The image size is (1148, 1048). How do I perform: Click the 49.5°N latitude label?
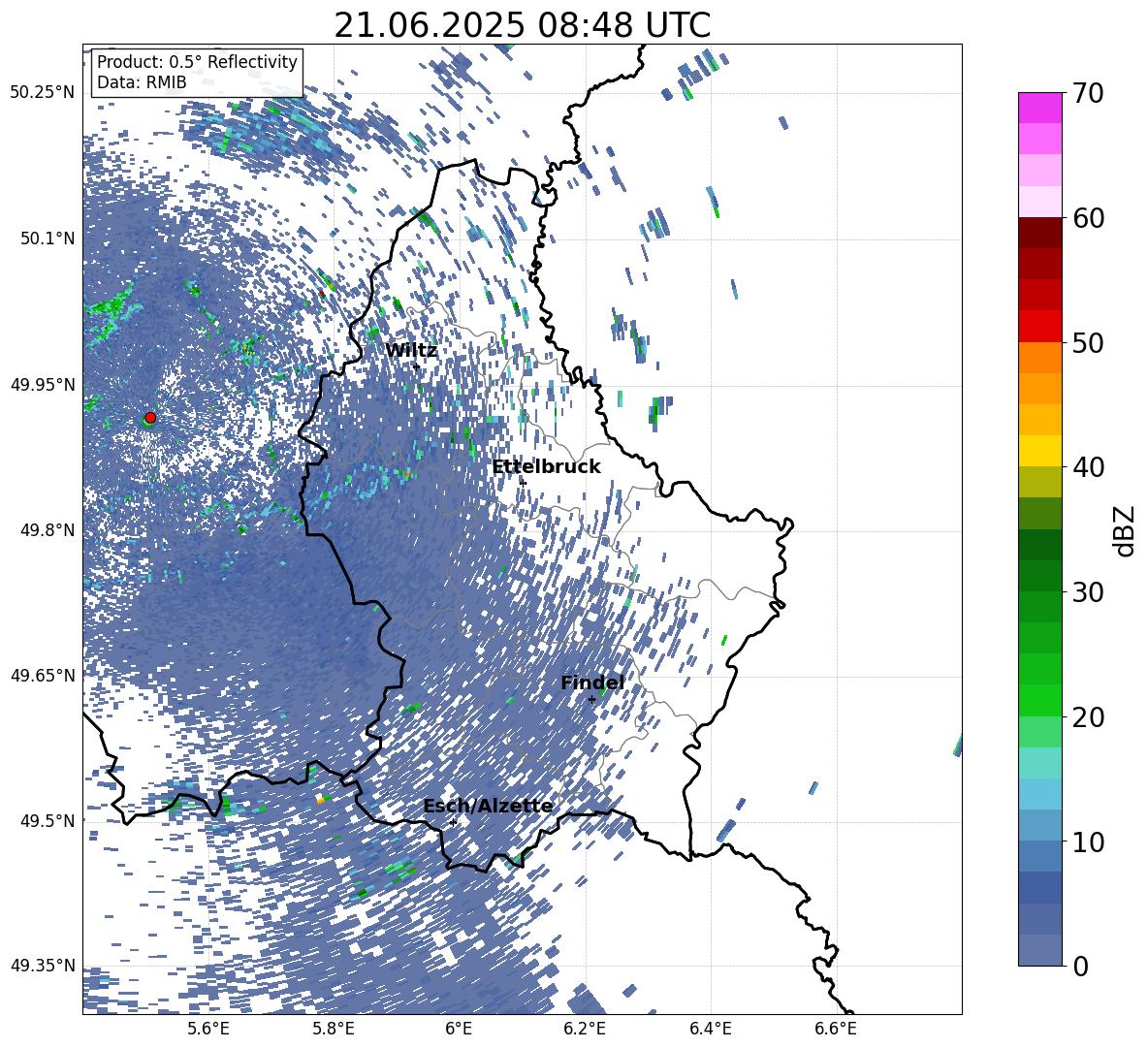click(47, 820)
